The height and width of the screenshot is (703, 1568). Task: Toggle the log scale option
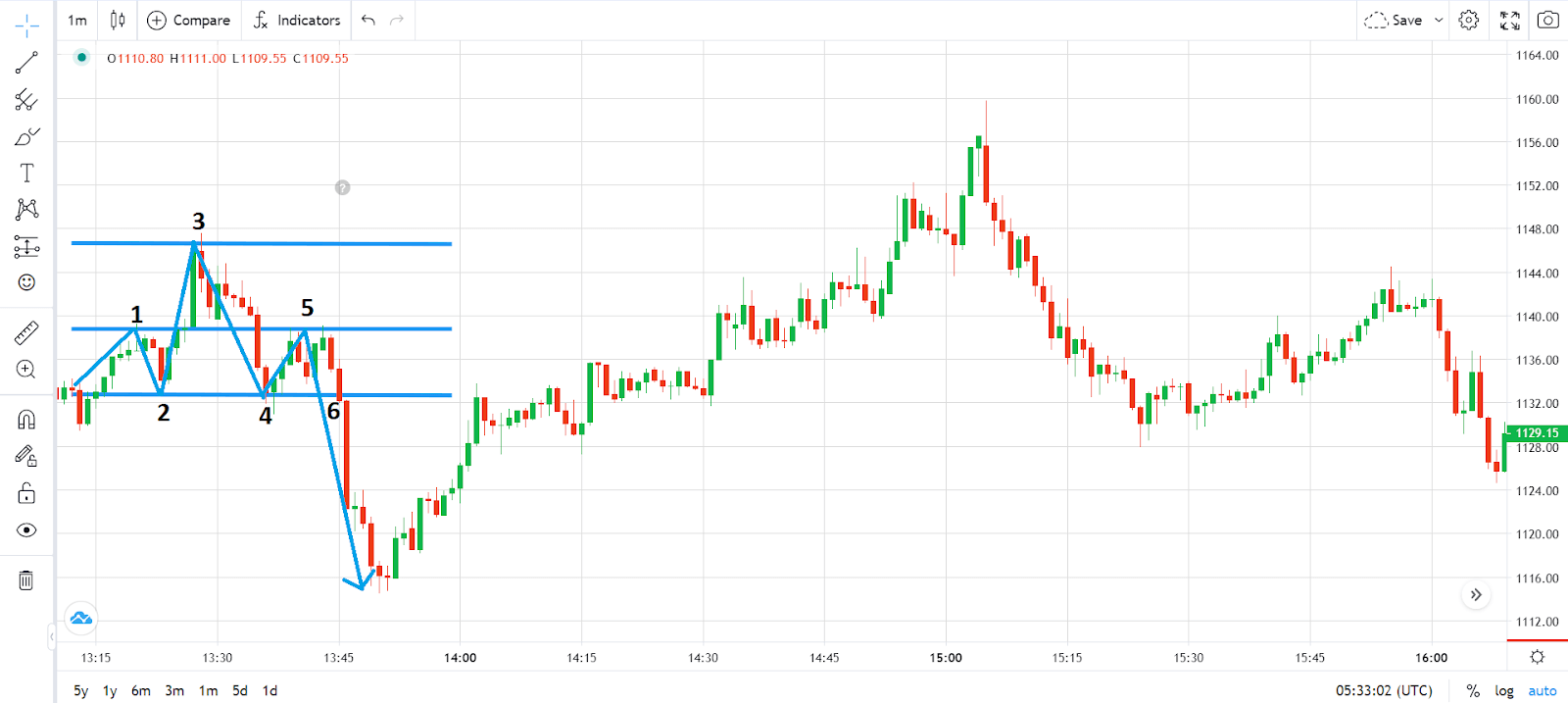1503,690
